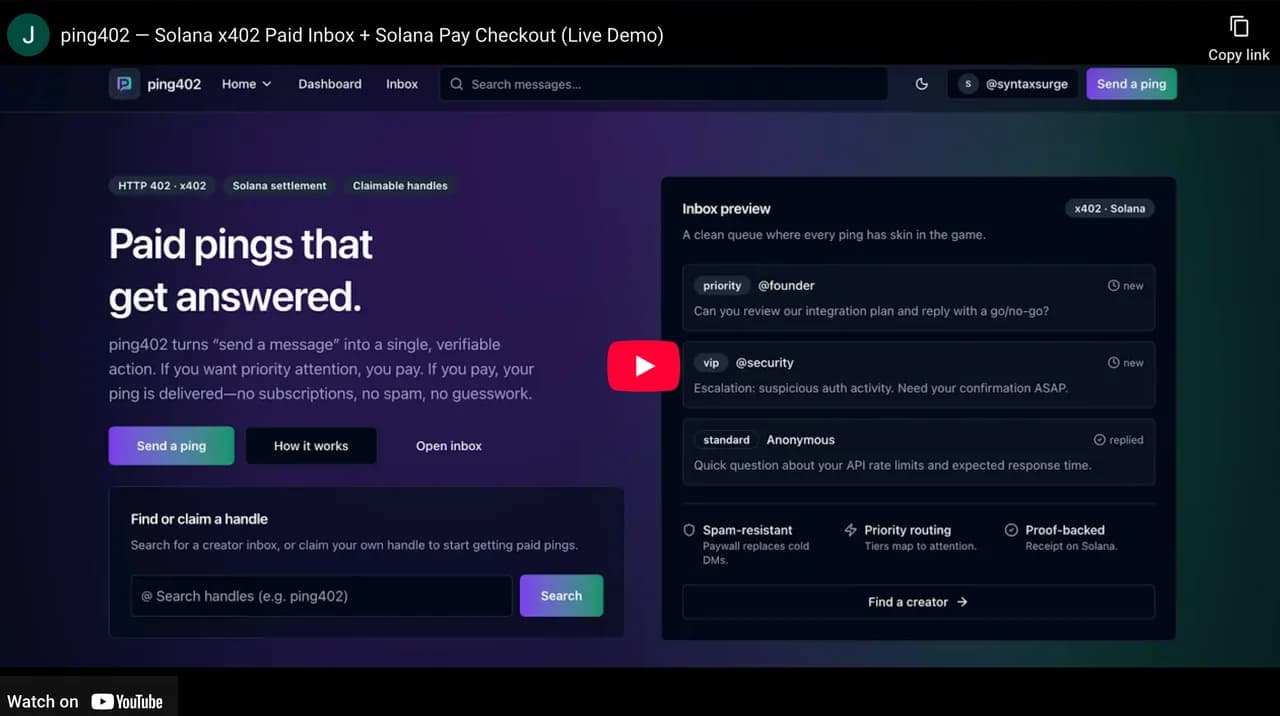The image size is (1280, 716).
Task: Click the Spam-resistant shield icon
Action: click(689, 530)
